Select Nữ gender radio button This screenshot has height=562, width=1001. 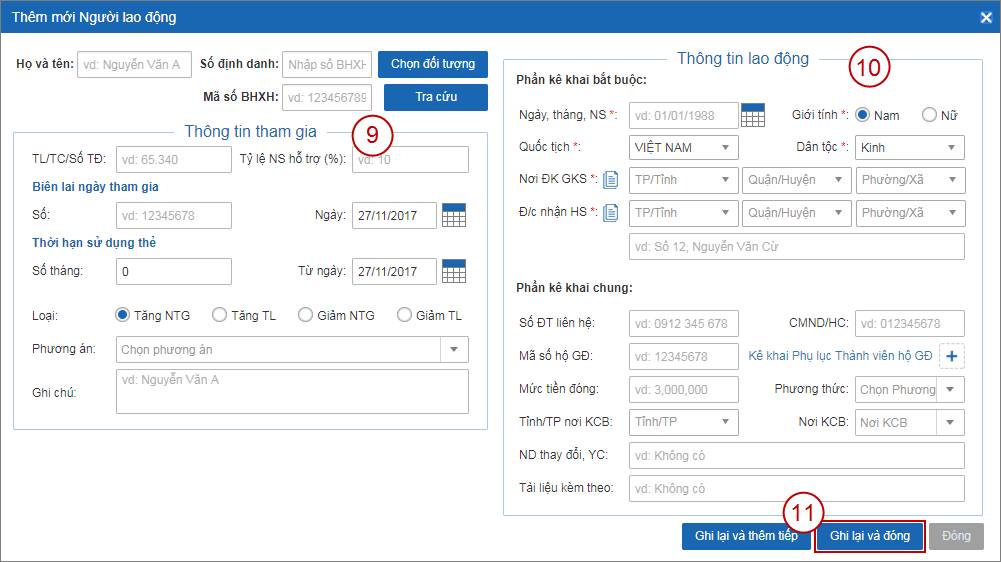click(x=929, y=115)
